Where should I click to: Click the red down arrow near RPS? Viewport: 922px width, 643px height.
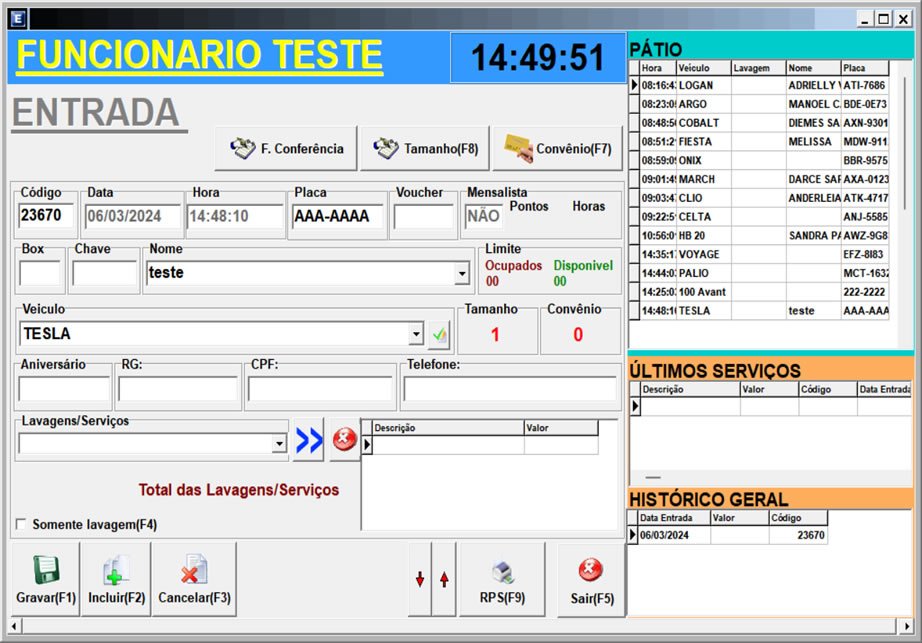tap(421, 578)
